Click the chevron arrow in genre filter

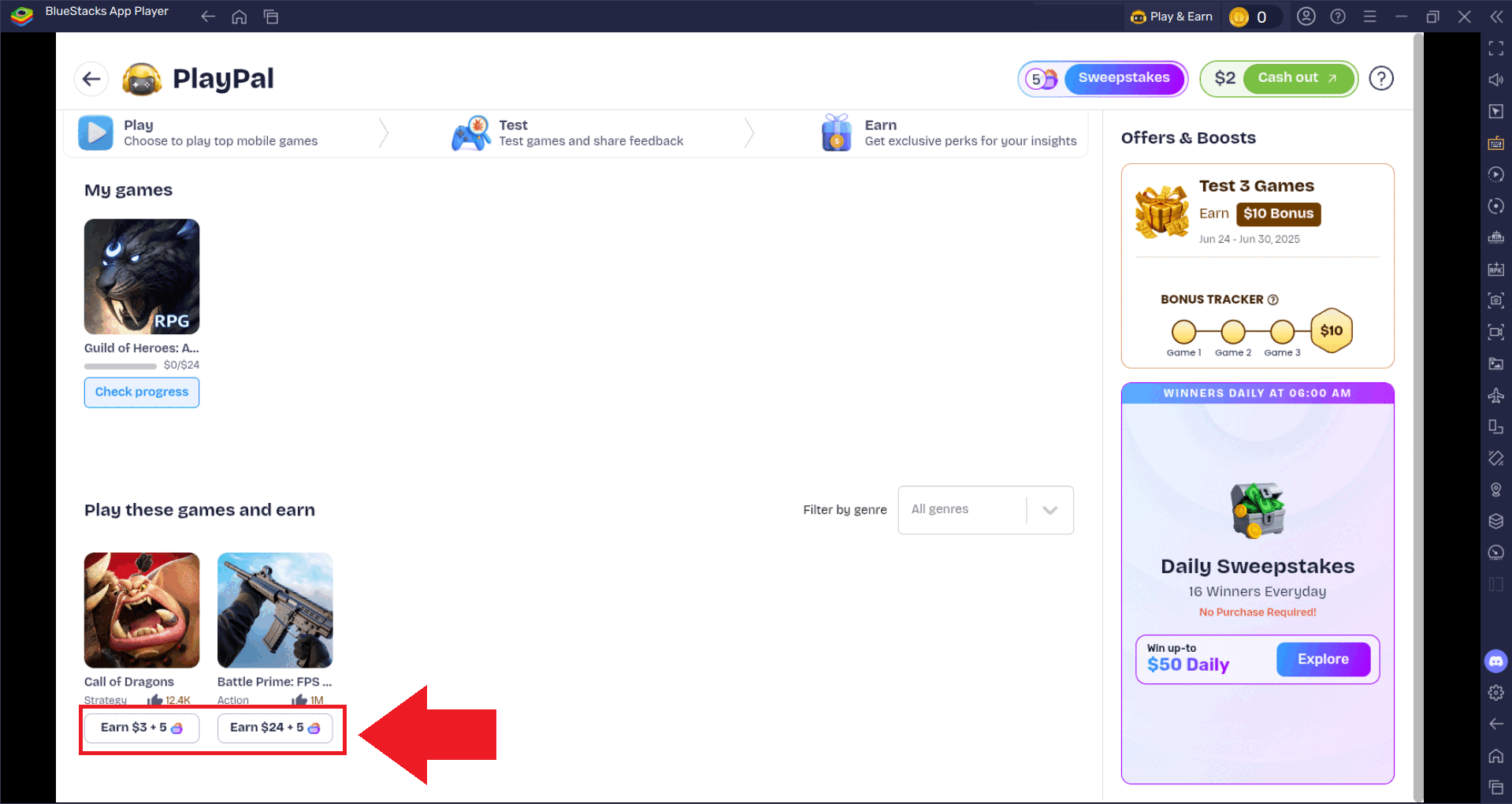pos(1049,510)
